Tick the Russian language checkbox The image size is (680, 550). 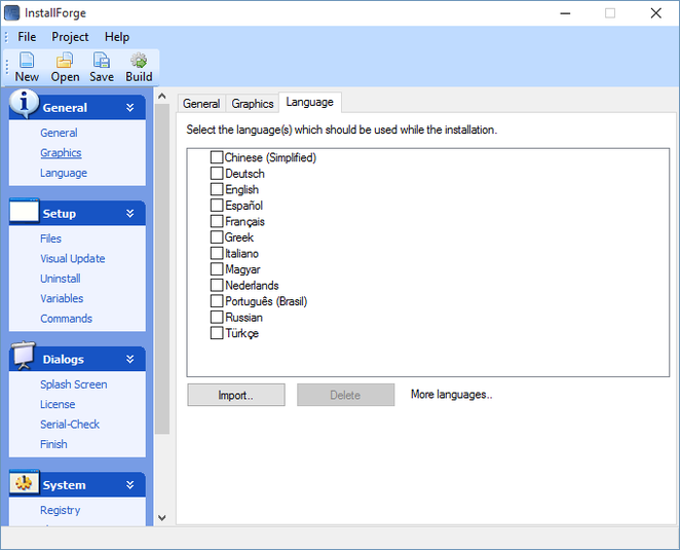[x=217, y=317]
